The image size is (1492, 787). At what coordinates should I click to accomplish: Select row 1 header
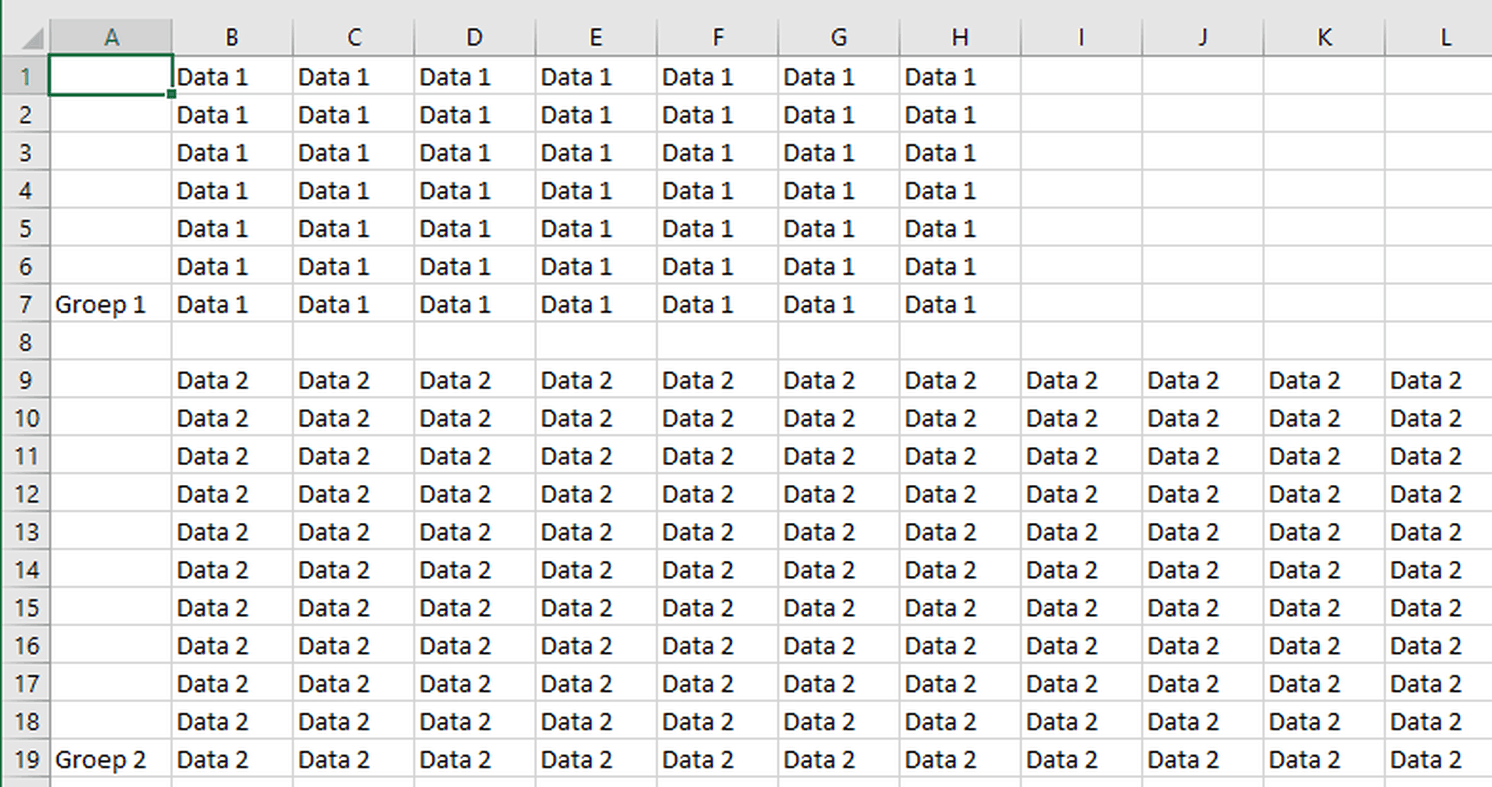point(25,77)
